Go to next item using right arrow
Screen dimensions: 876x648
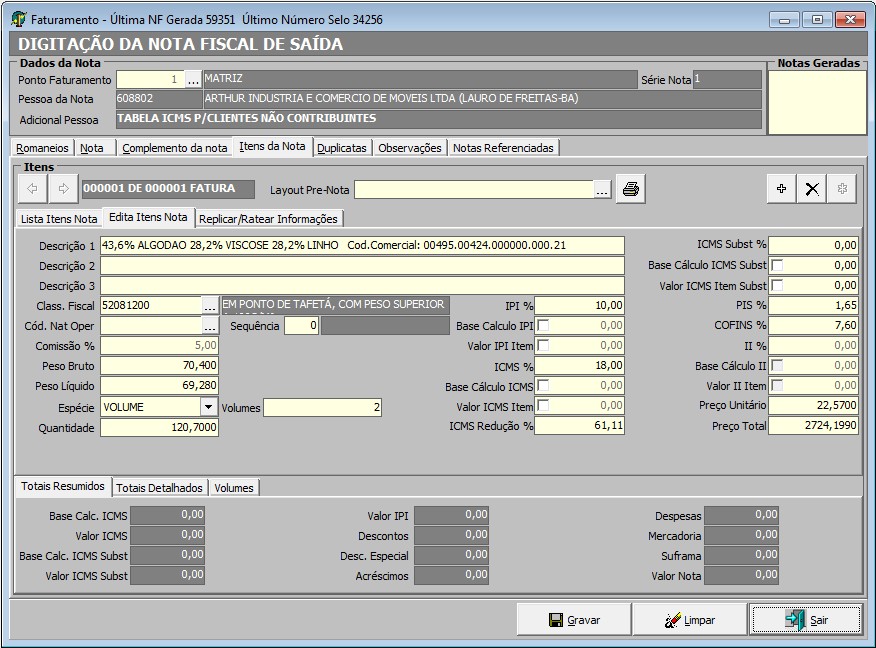63,188
